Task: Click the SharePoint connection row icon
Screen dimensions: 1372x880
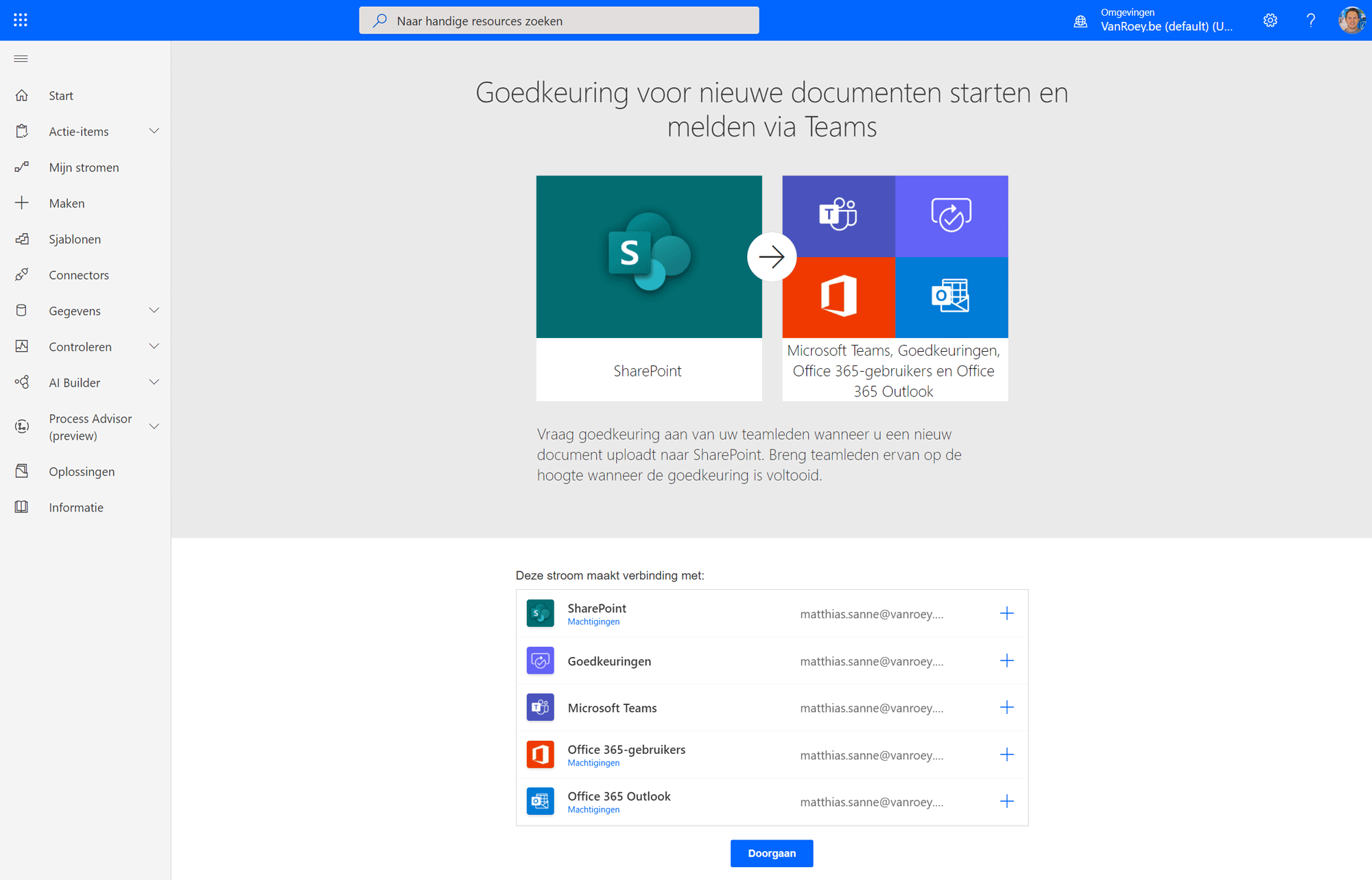Action: 541,613
